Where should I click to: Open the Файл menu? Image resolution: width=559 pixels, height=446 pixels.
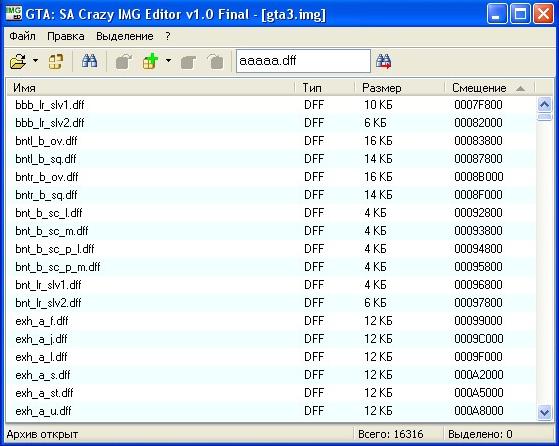click(22, 36)
